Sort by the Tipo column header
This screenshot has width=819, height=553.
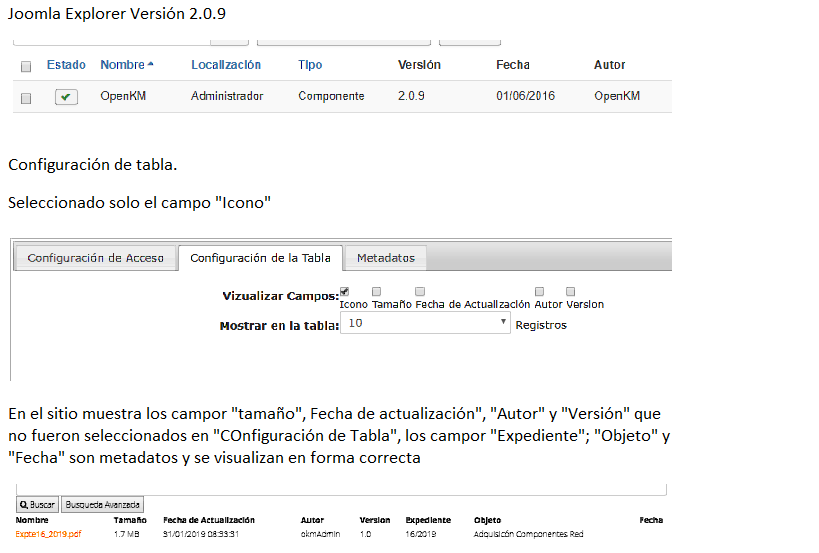pos(310,65)
